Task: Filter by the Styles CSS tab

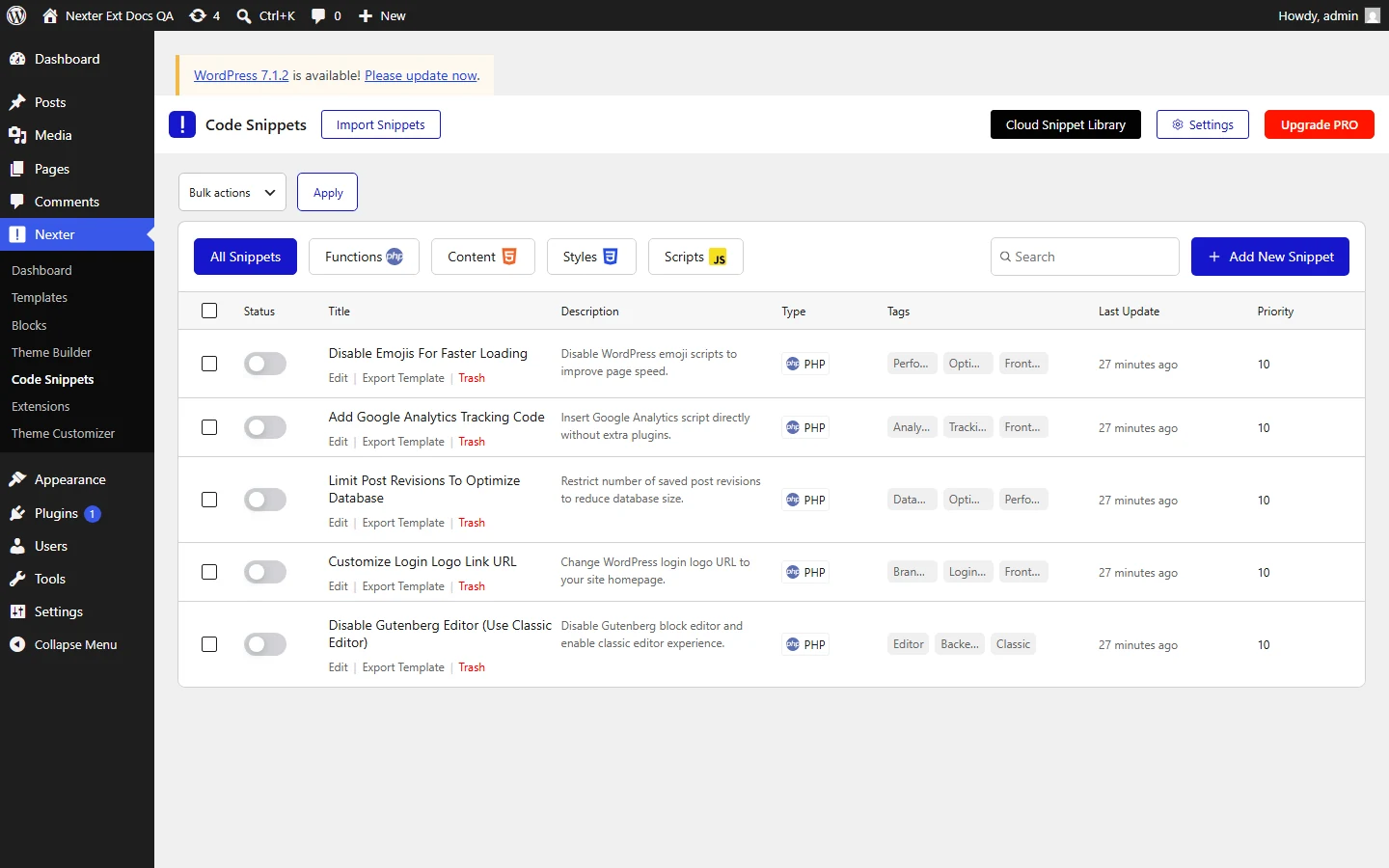Action: tap(591, 257)
